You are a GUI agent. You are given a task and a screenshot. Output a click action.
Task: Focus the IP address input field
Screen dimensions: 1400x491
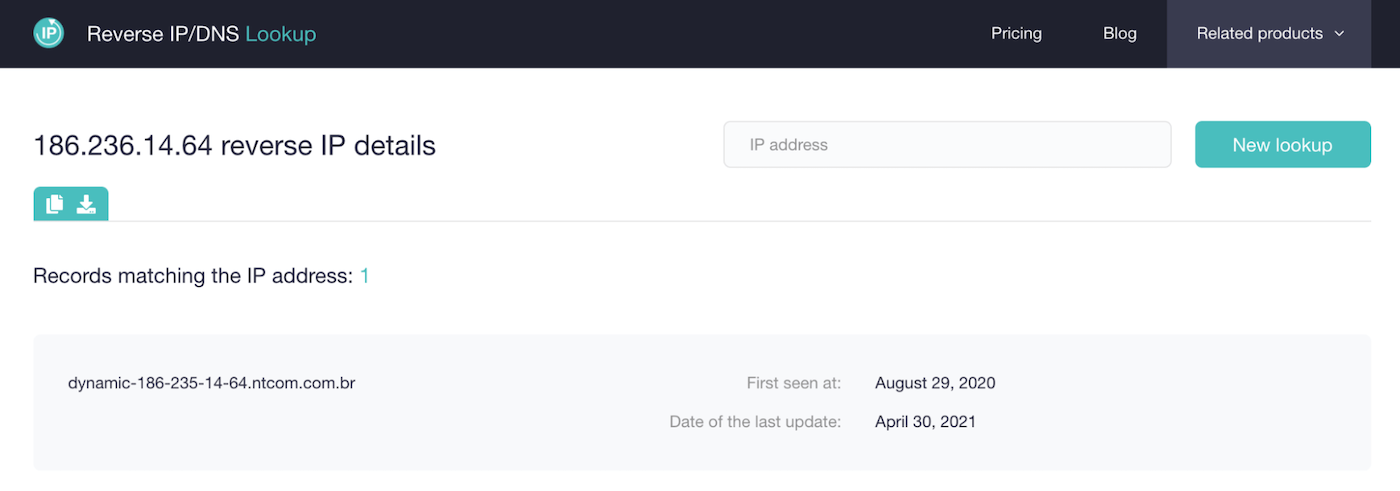(947, 145)
